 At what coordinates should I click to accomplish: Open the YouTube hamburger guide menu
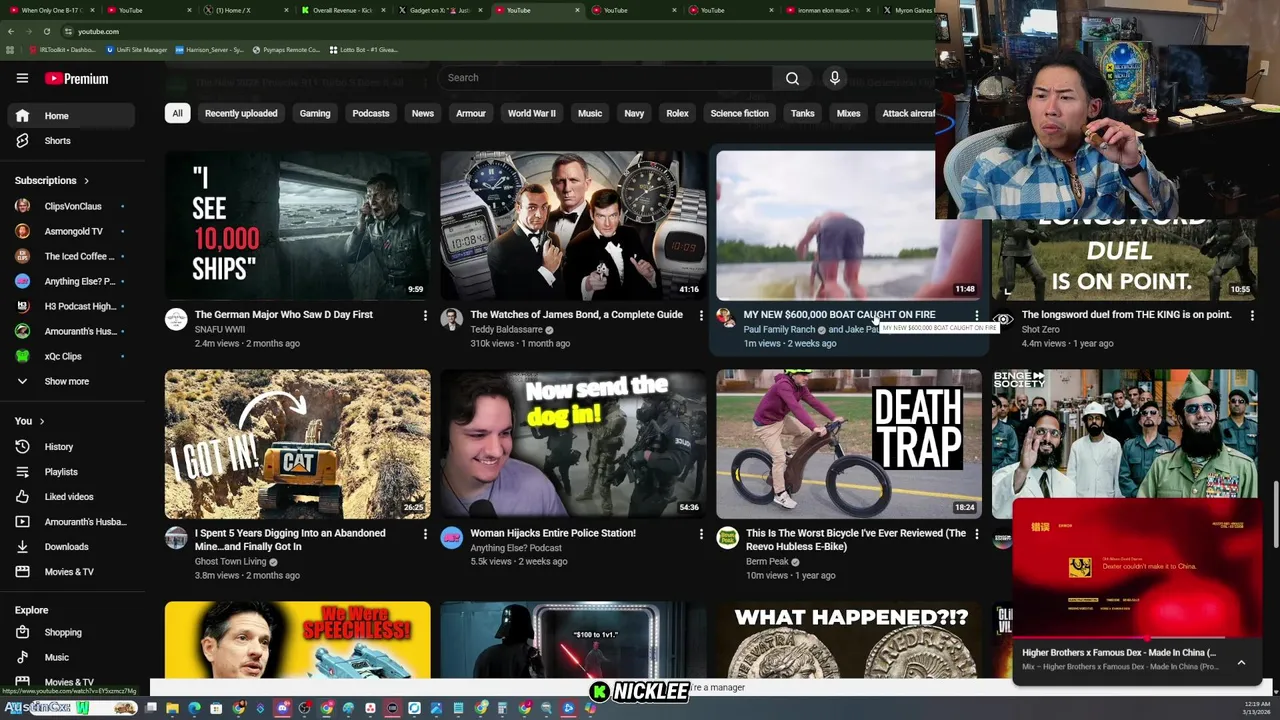tap(22, 78)
